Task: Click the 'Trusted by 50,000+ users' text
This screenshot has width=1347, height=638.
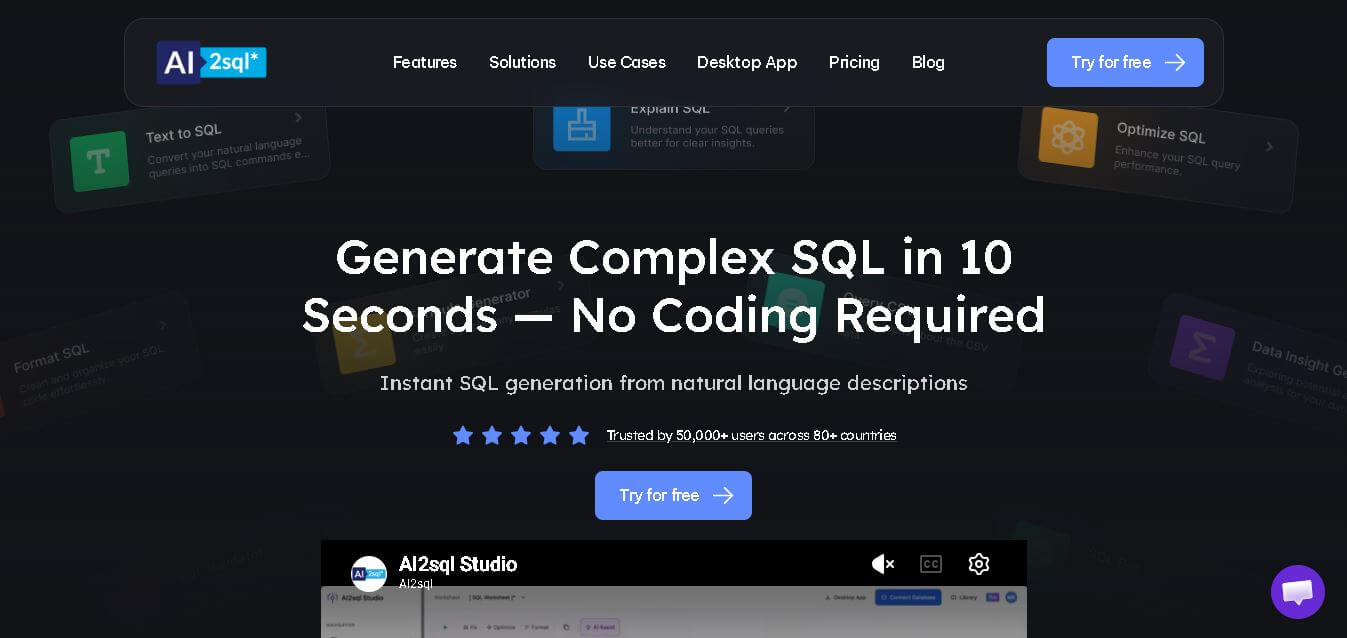Action: [751, 435]
